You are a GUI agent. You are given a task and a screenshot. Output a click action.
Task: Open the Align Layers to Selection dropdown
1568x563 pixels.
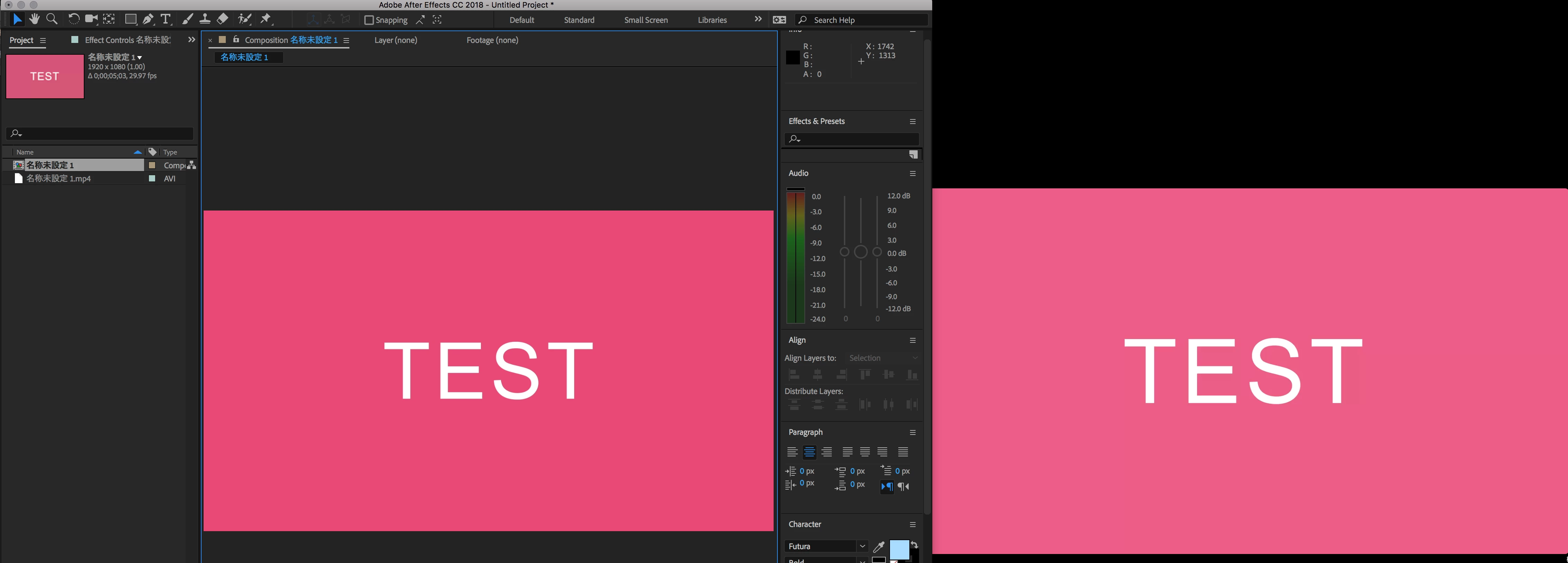[883, 358]
